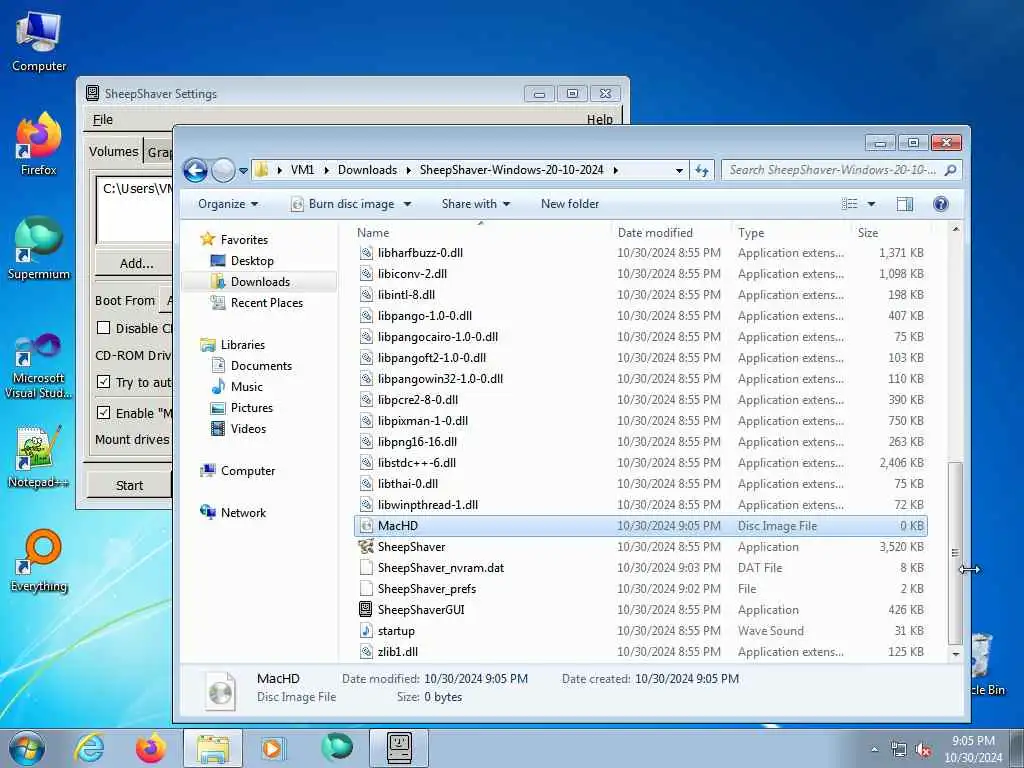Show hidden tray icons arrow
Image resolution: width=1024 pixels, height=768 pixels.
[x=874, y=750]
